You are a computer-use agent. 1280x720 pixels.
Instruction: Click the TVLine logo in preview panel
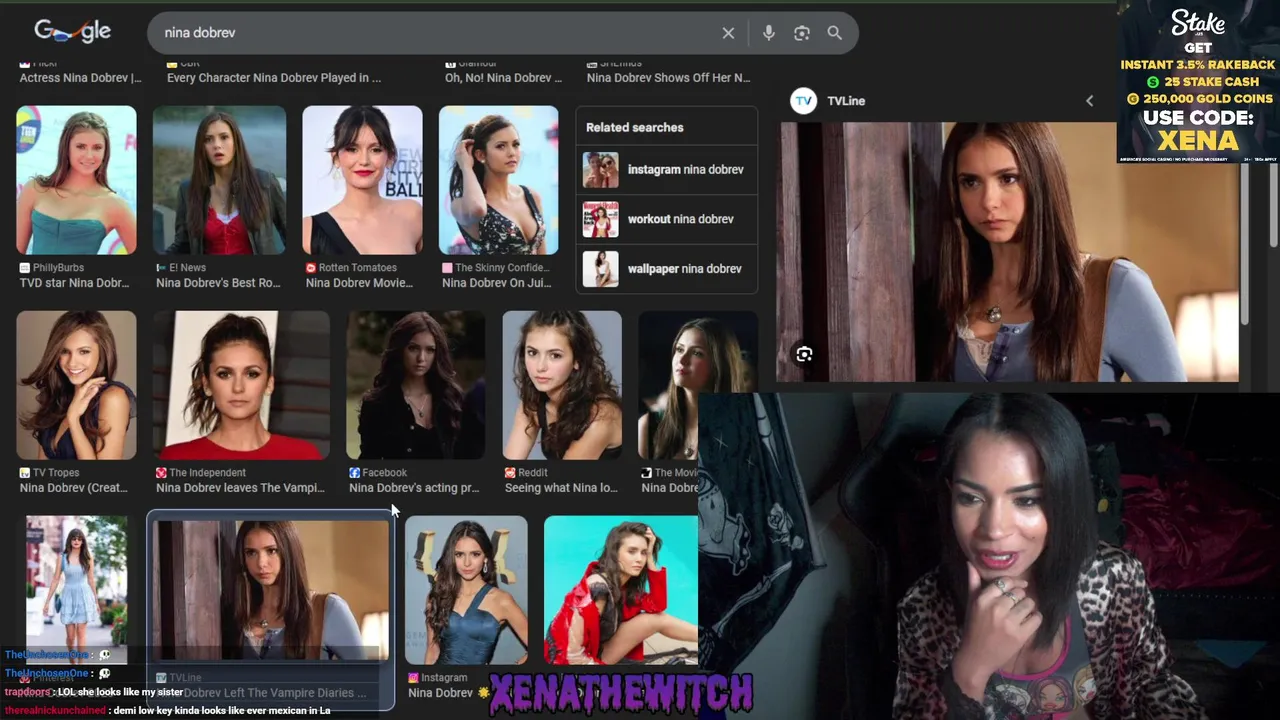point(803,101)
